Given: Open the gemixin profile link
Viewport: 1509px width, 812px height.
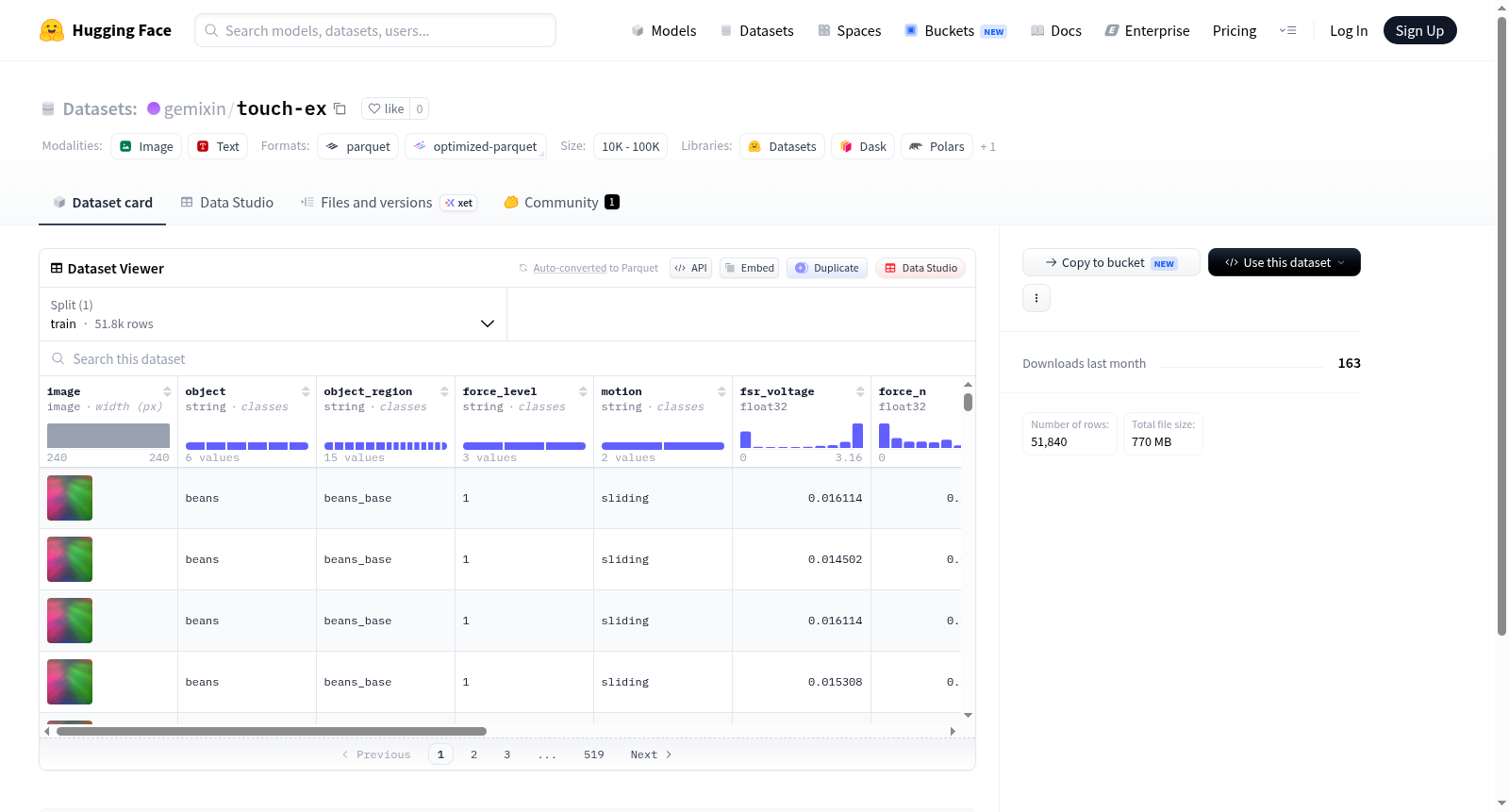Looking at the screenshot, I should click(x=195, y=108).
